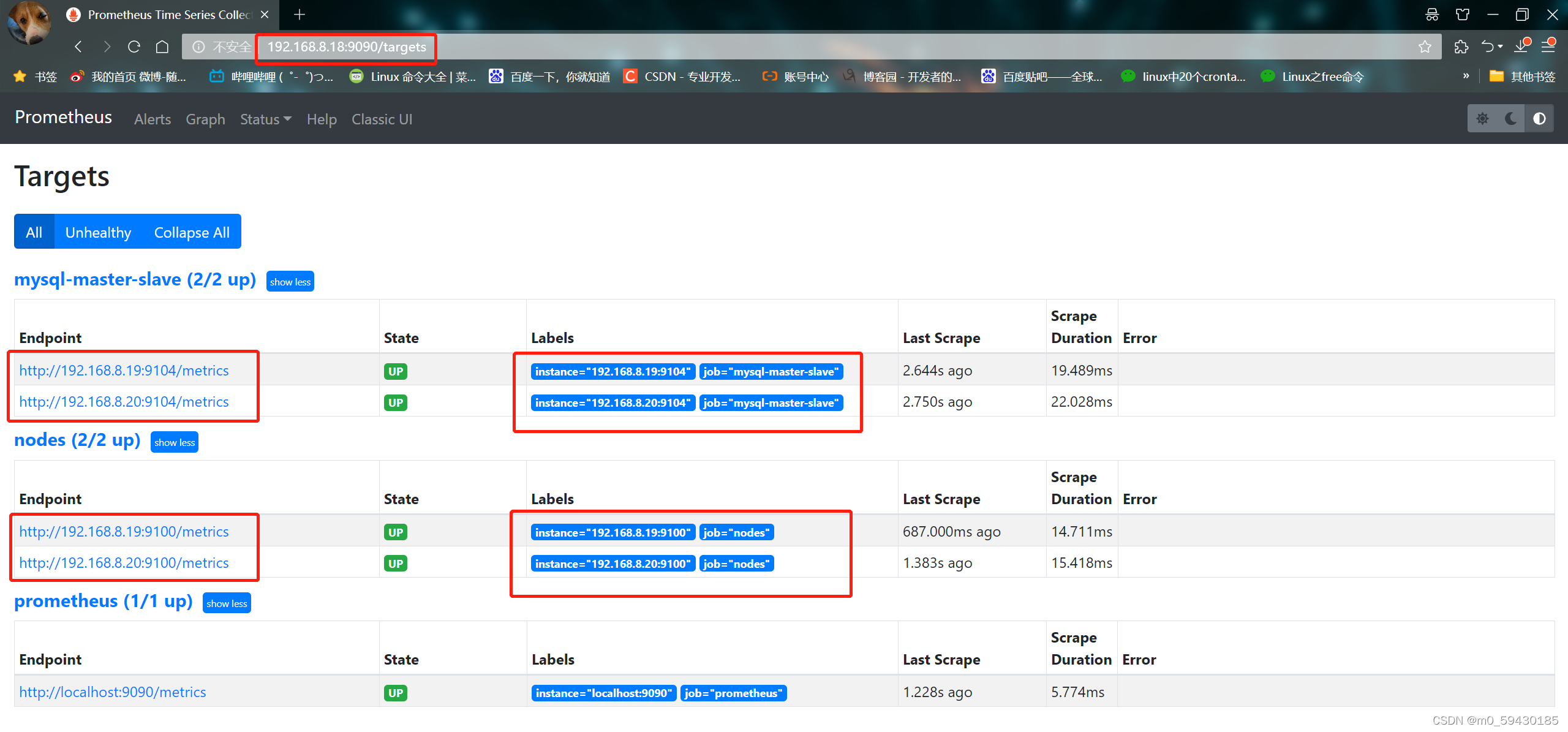
Task: Click the shirt skin icon in title bar
Action: 1463,15
